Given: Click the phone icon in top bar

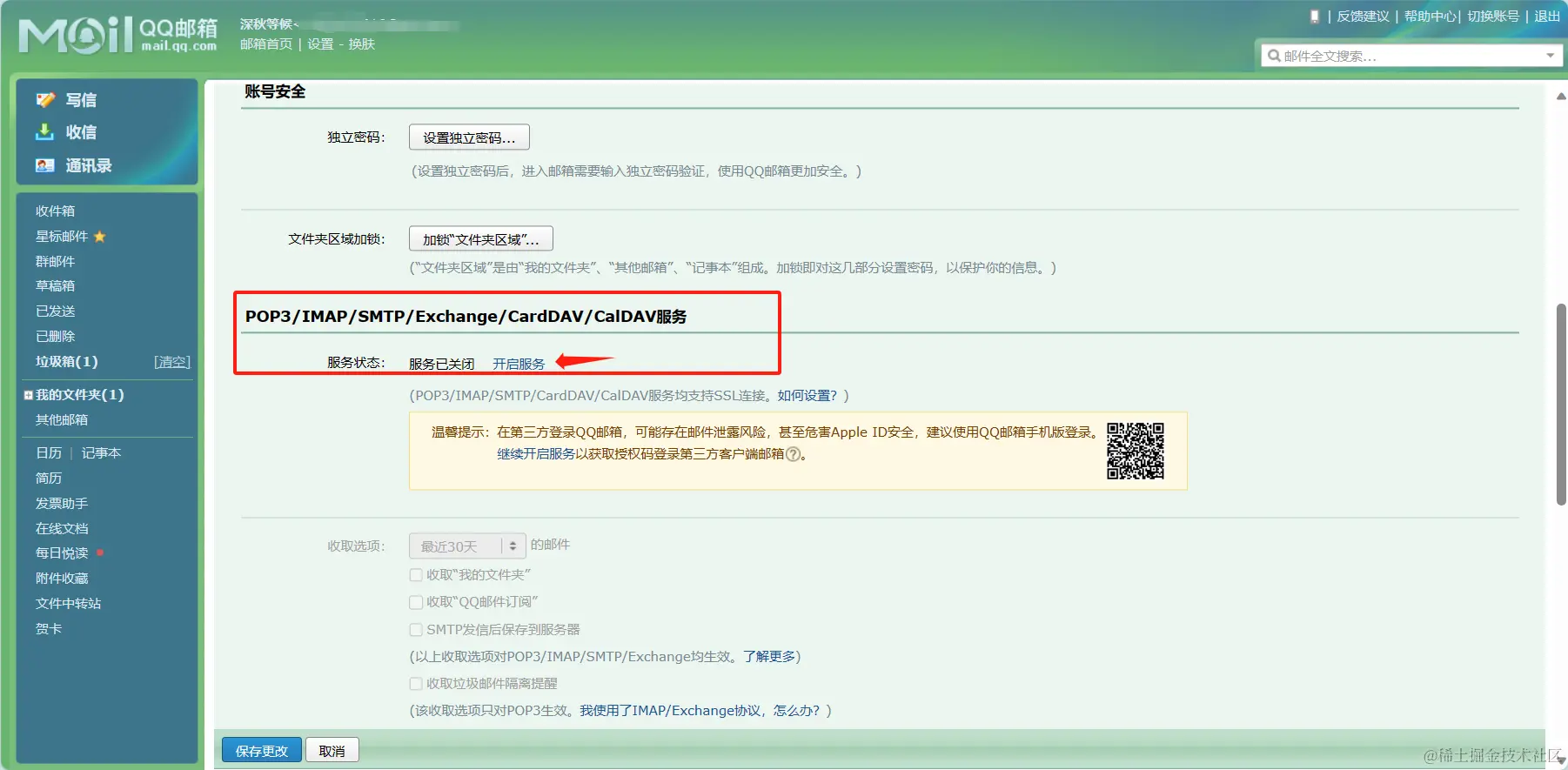Looking at the screenshot, I should 1315,17.
